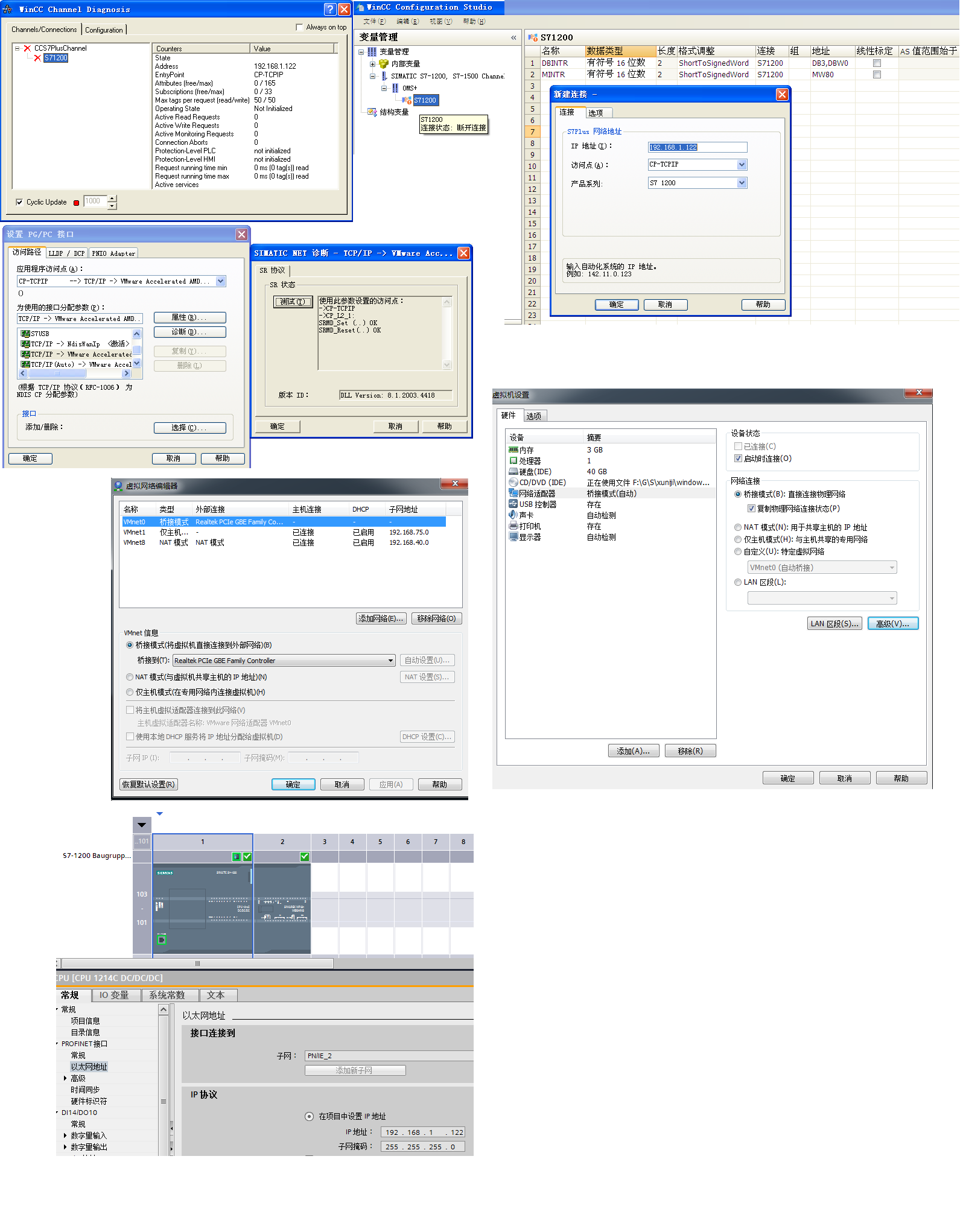Image resolution: width=963 pixels, height=1232 pixels.
Task: Switch to the Configuration tab in Channel Diagnosis
Action: (104, 30)
